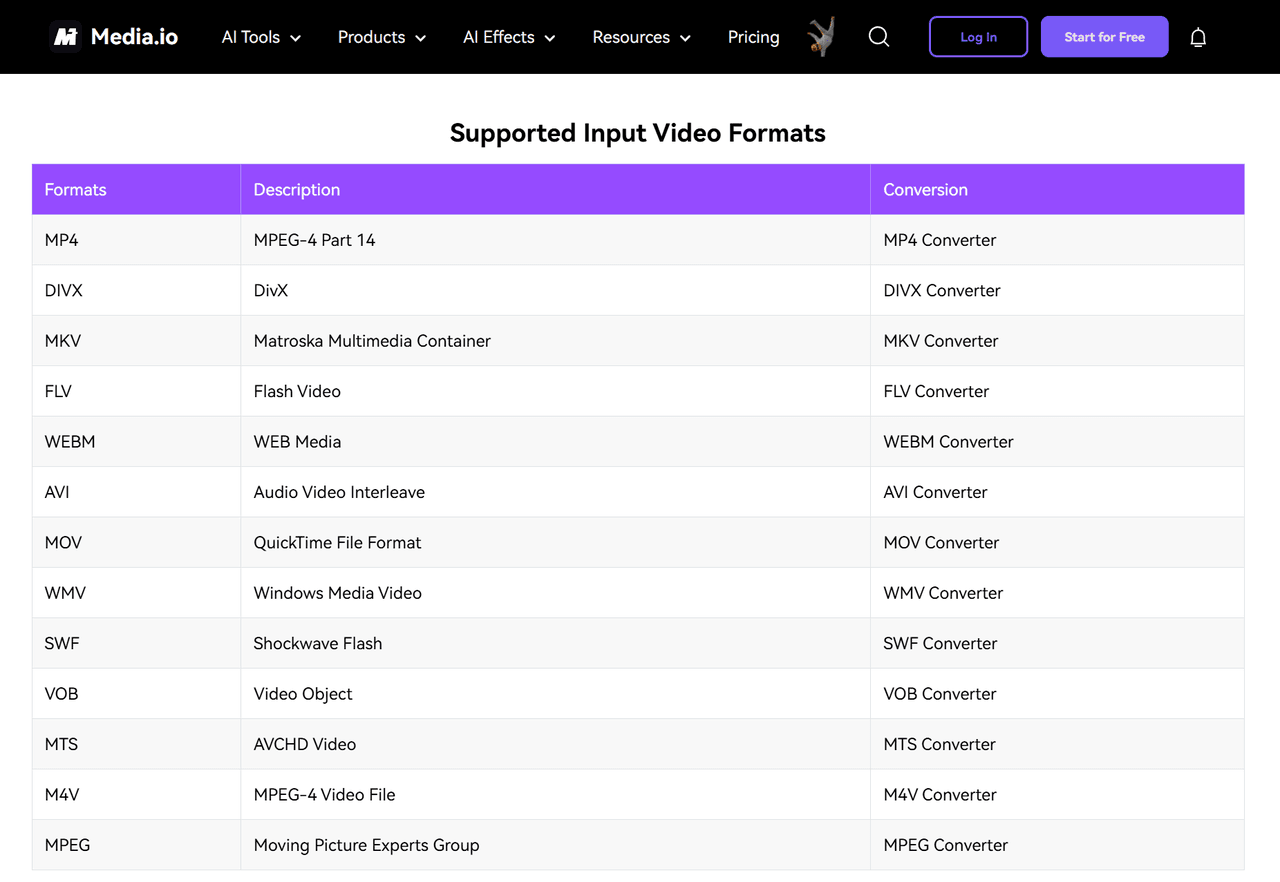This screenshot has width=1280, height=882.
Task: Click the Conversion column header
Action: (1058, 189)
